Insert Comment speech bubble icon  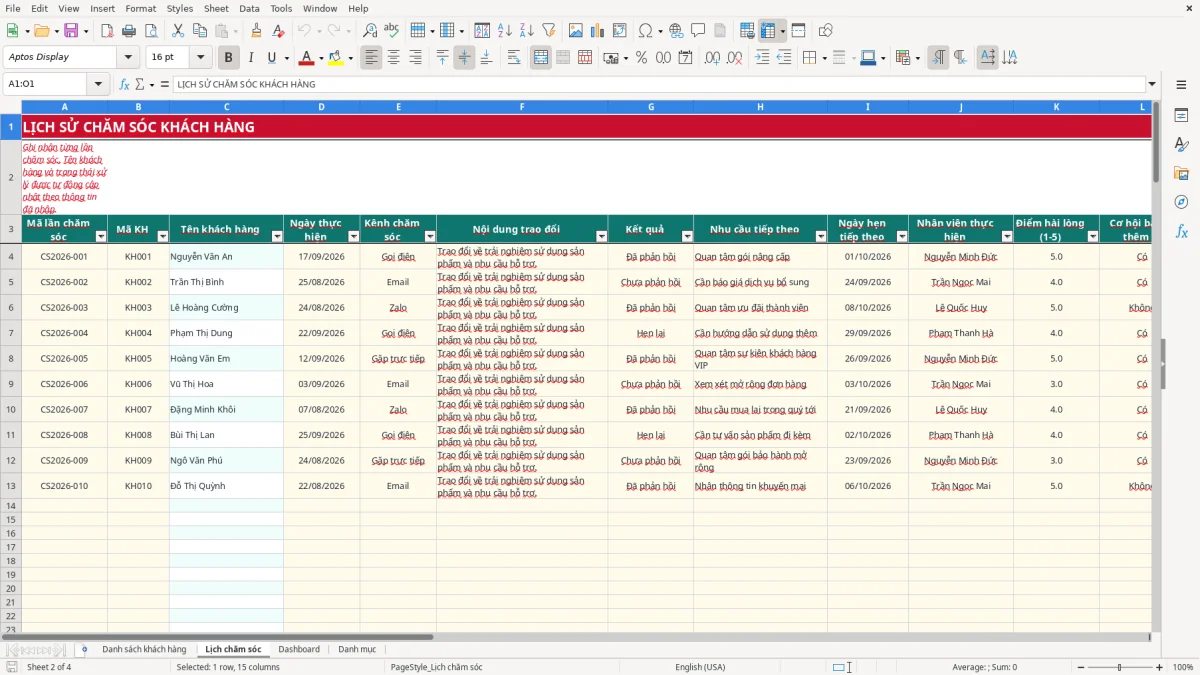(x=698, y=31)
